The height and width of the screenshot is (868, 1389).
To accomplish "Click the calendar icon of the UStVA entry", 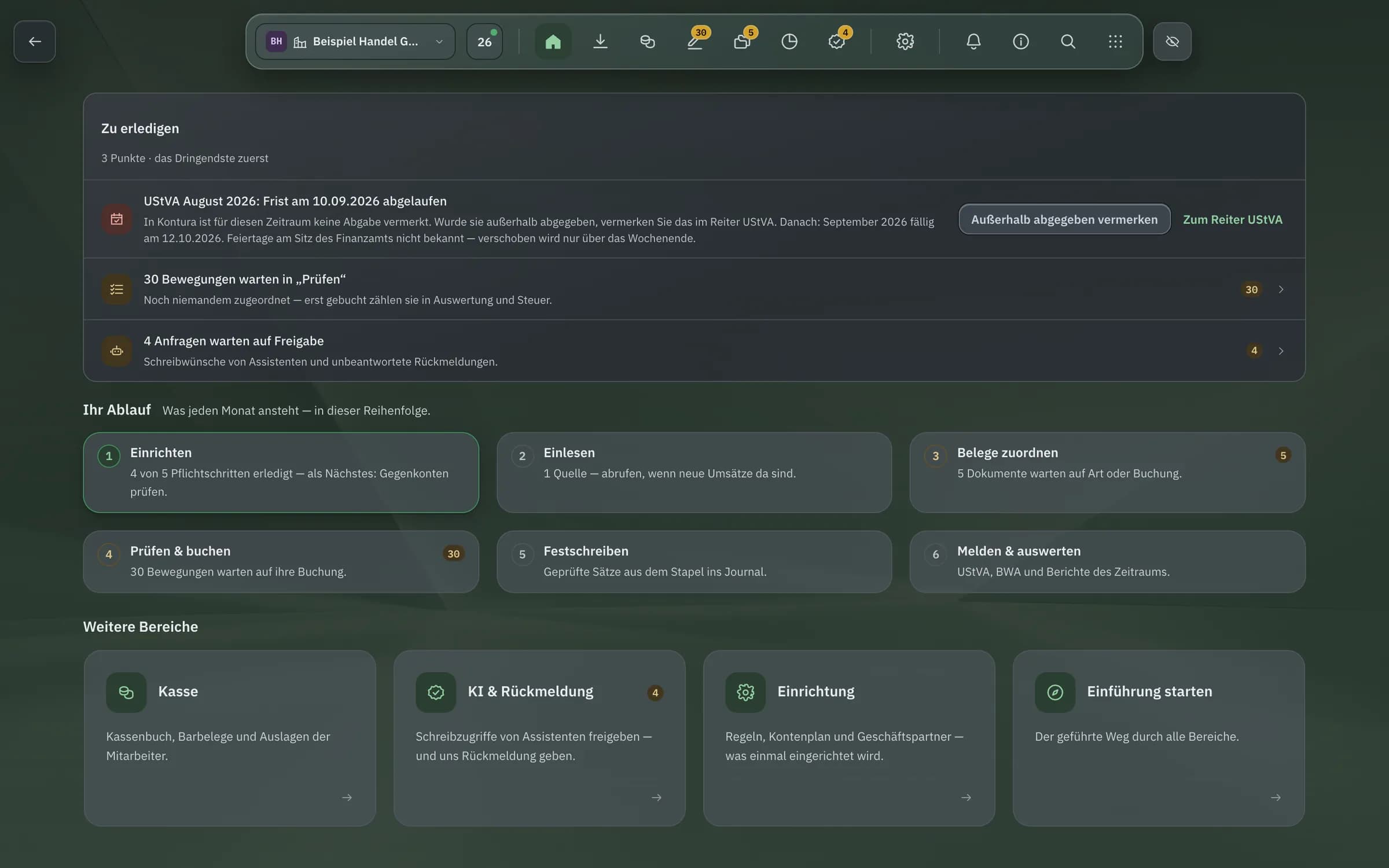I will [x=116, y=219].
